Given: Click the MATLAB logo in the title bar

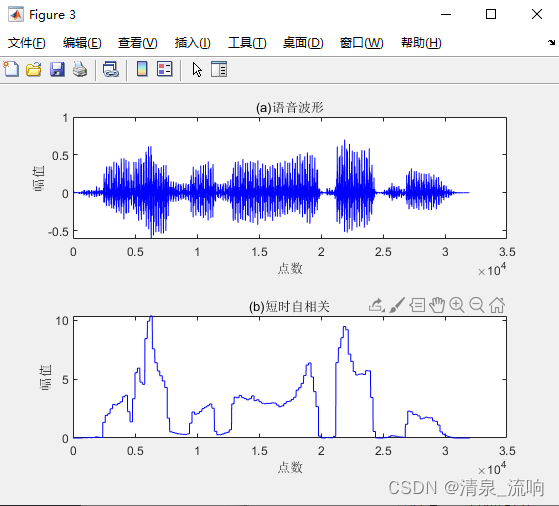Looking at the screenshot, I should coord(16,15).
